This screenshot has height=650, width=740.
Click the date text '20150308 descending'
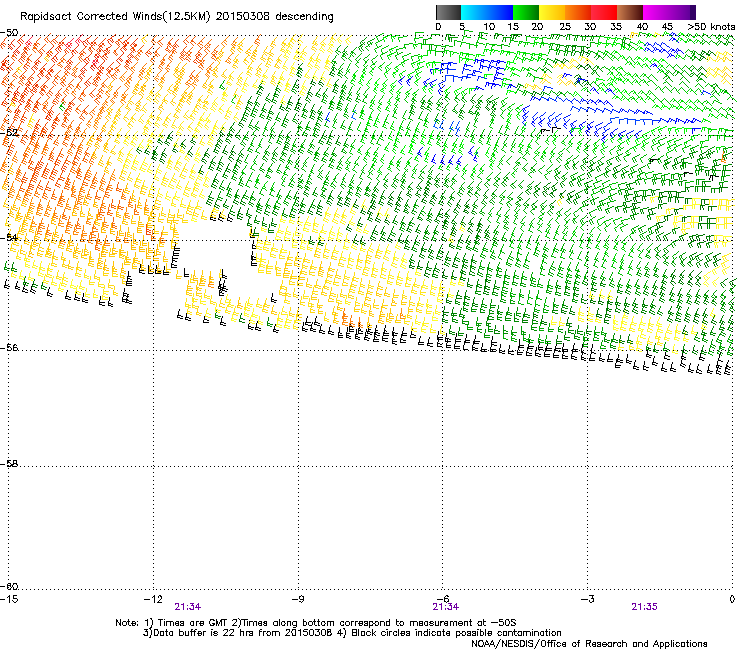pos(275,17)
